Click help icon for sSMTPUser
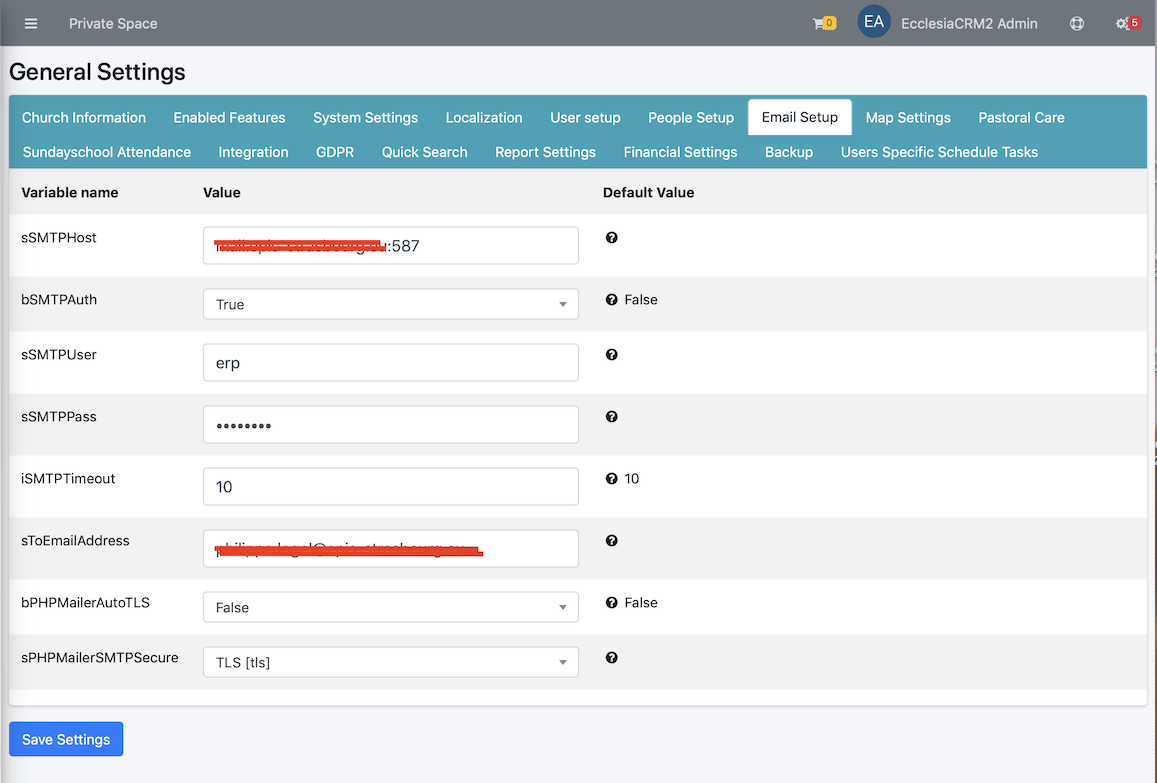Viewport: 1157px width, 783px height. pyautogui.click(x=611, y=354)
